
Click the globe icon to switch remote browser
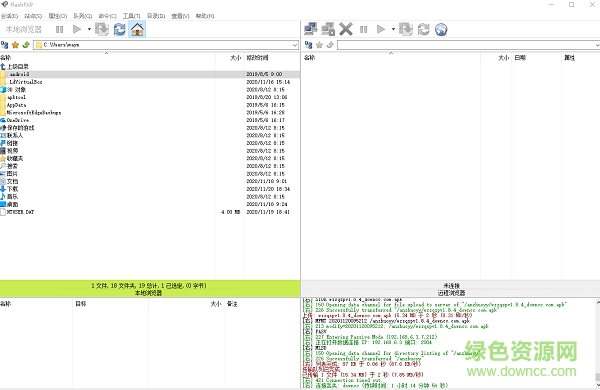pos(441,29)
